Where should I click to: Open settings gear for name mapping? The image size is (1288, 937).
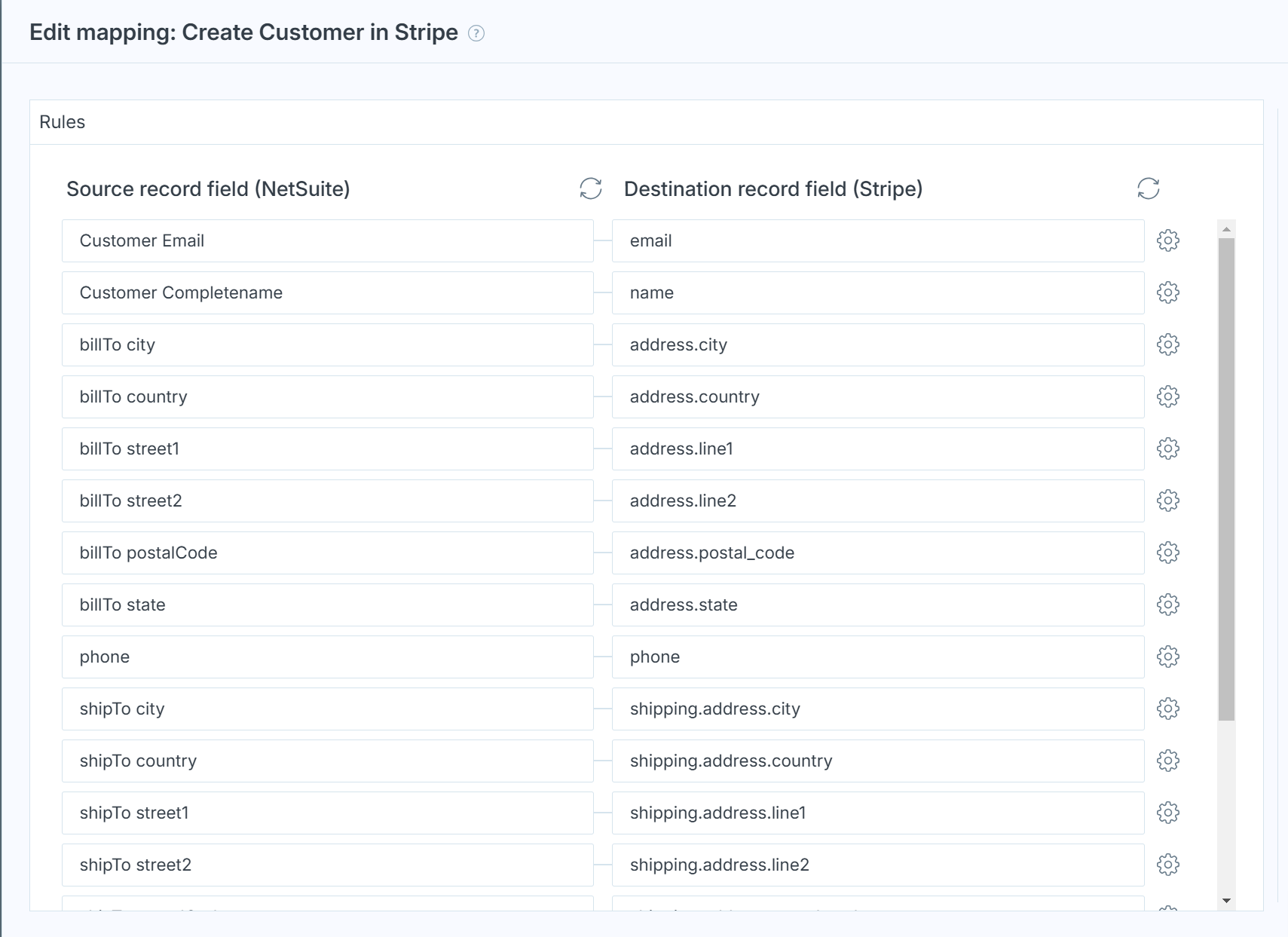tap(1167, 293)
